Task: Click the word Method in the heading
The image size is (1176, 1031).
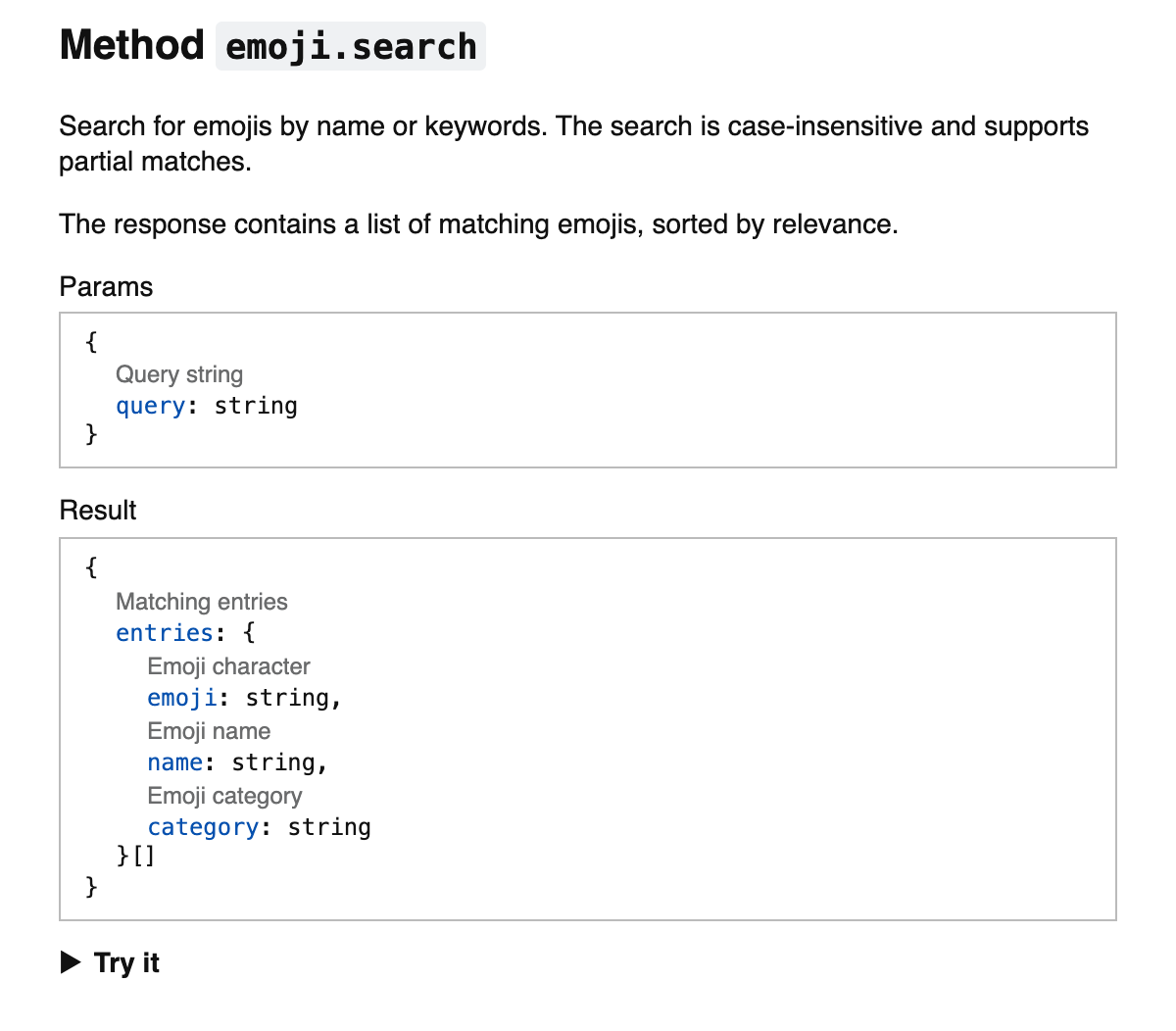Action: click(131, 46)
